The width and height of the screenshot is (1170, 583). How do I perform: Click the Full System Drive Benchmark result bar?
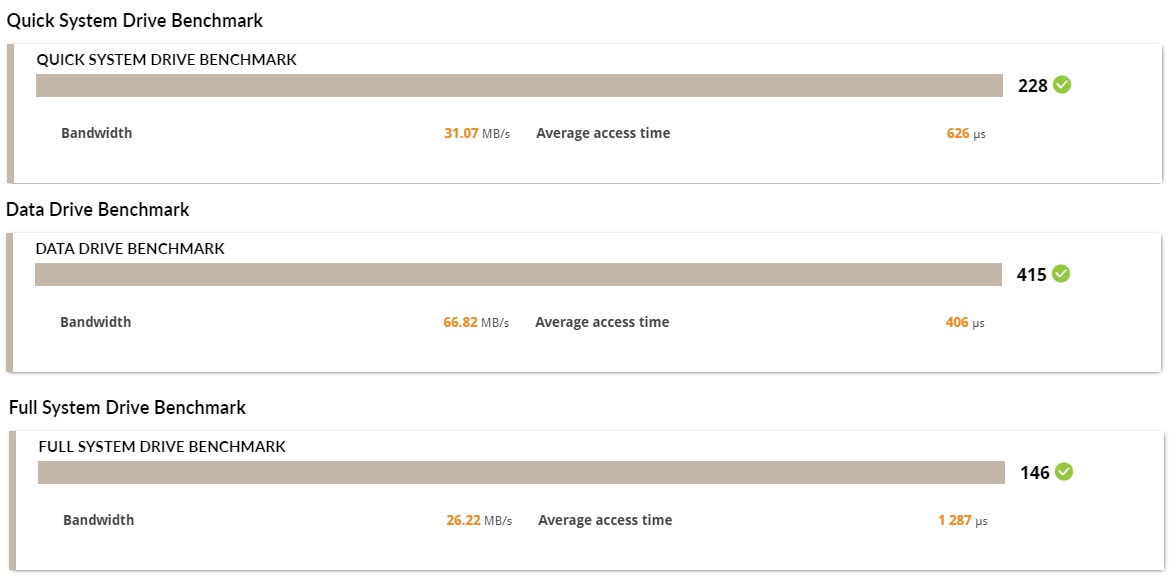pyautogui.click(x=522, y=473)
